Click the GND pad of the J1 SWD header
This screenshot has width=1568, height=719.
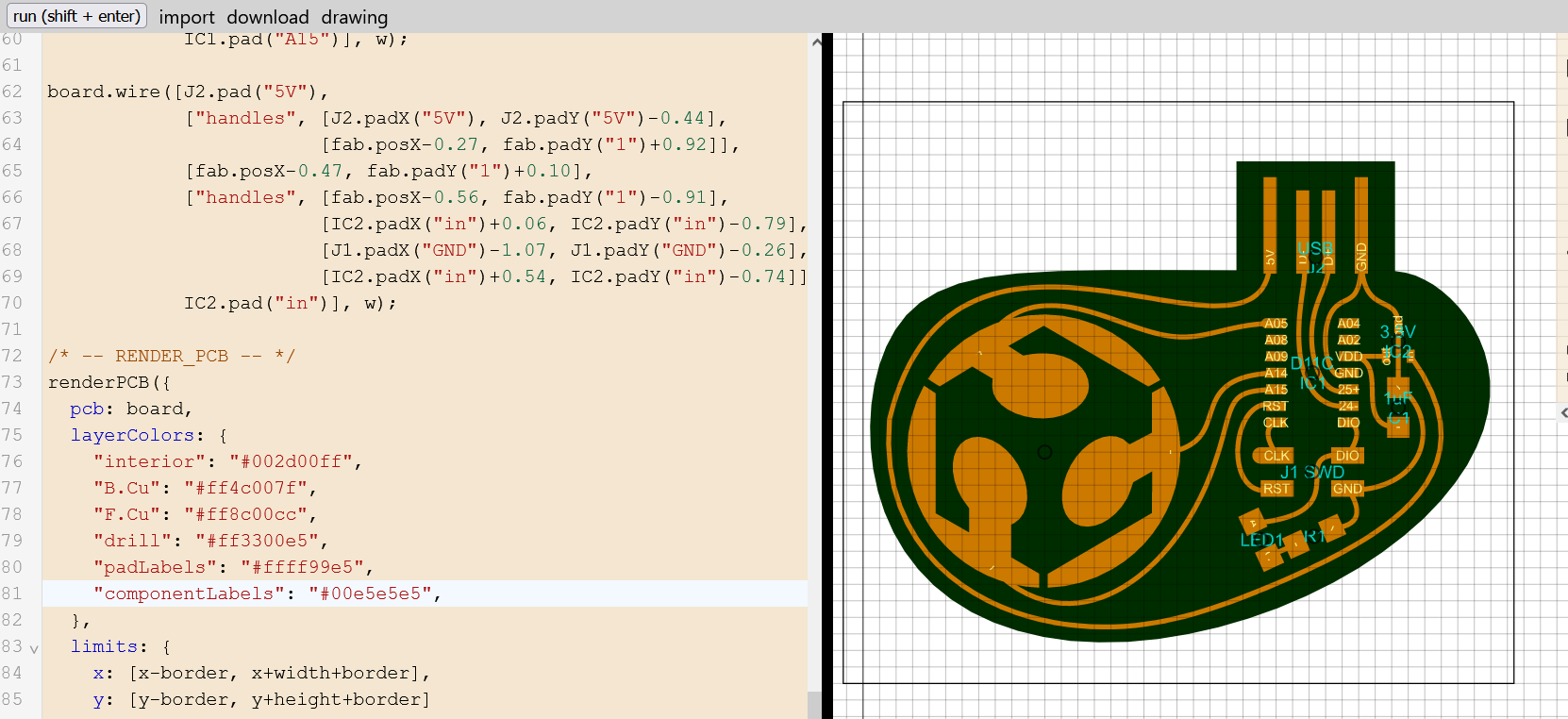[1347, 489]
